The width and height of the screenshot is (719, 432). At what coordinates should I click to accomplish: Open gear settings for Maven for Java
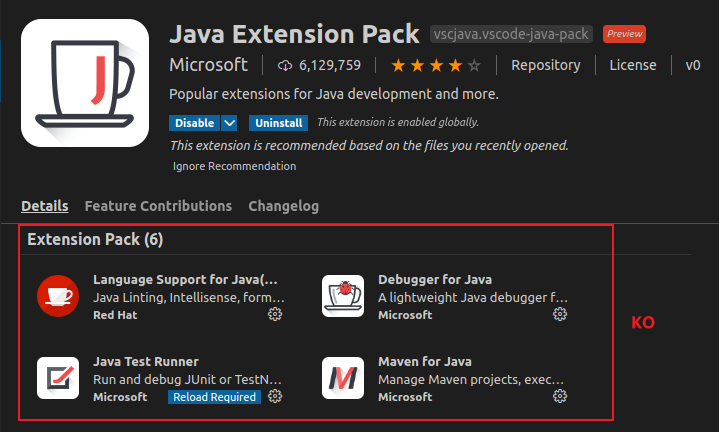coord(559,396)
